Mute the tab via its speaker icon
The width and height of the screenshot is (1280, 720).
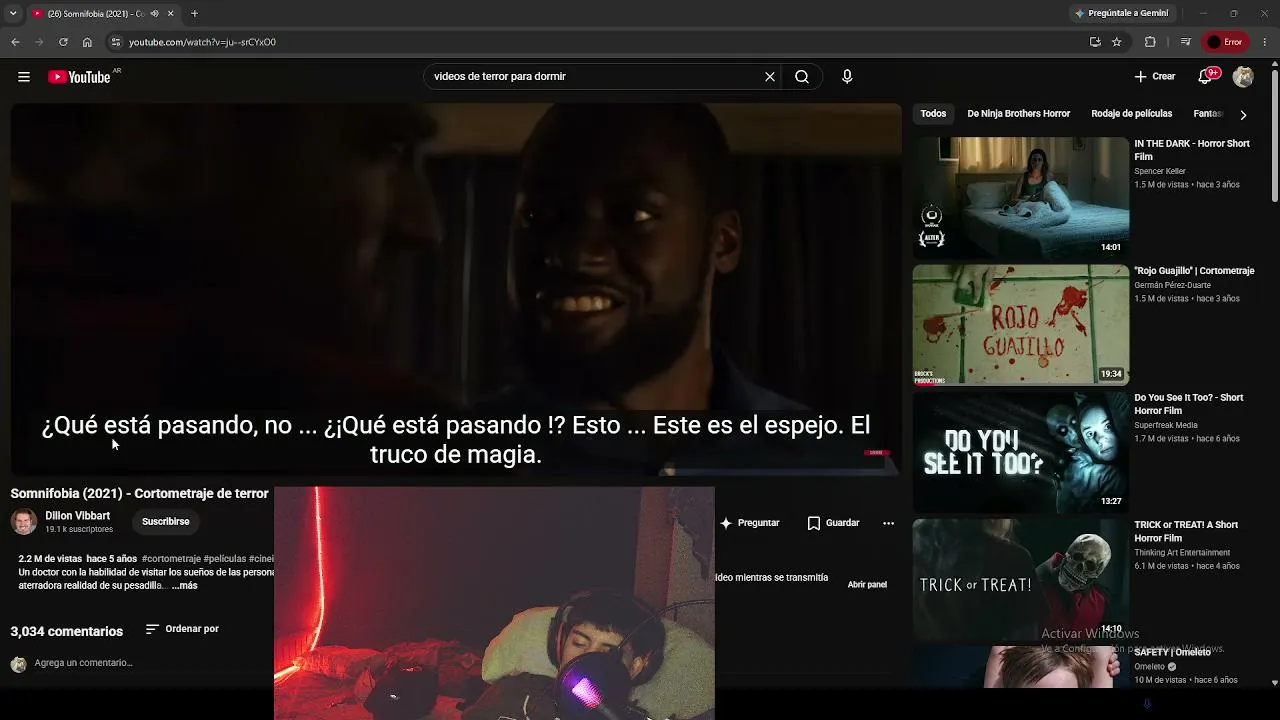point(154,14)
